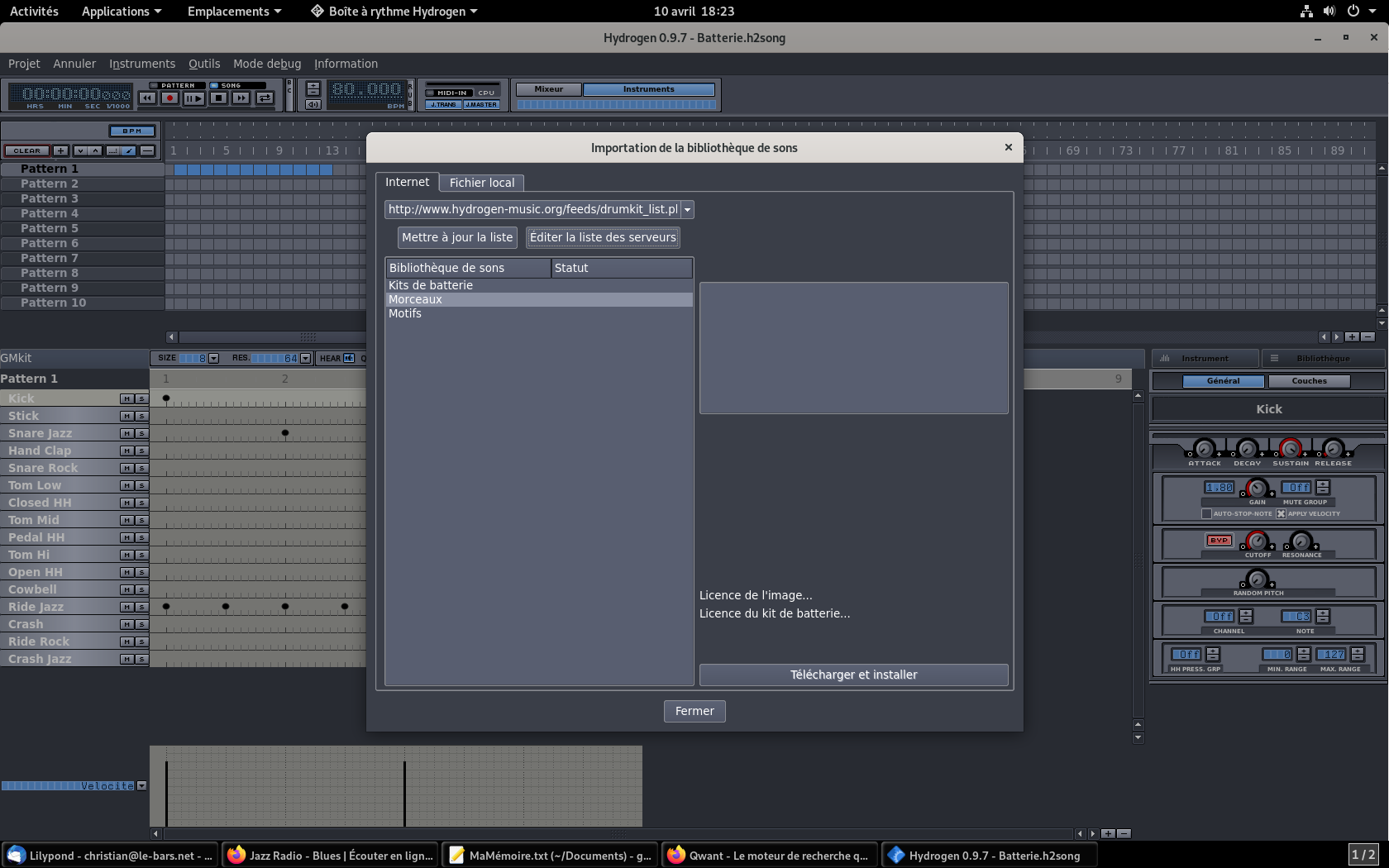Solo the Snare Jazz instrument
Image resolution: width=1389 pixels, height=868 pixels.
tap(141, 433)
